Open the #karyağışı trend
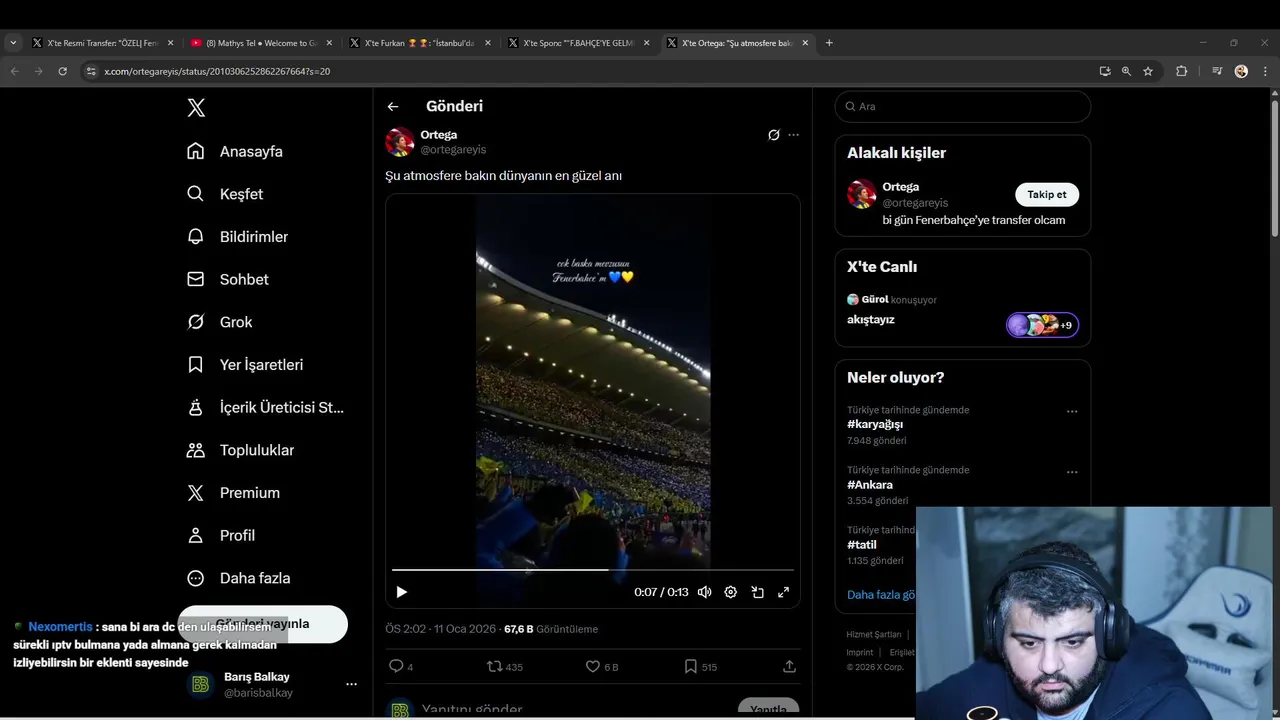Image resolution: width=1280 pixels, height=720 pixels. (x=874, y=424)
